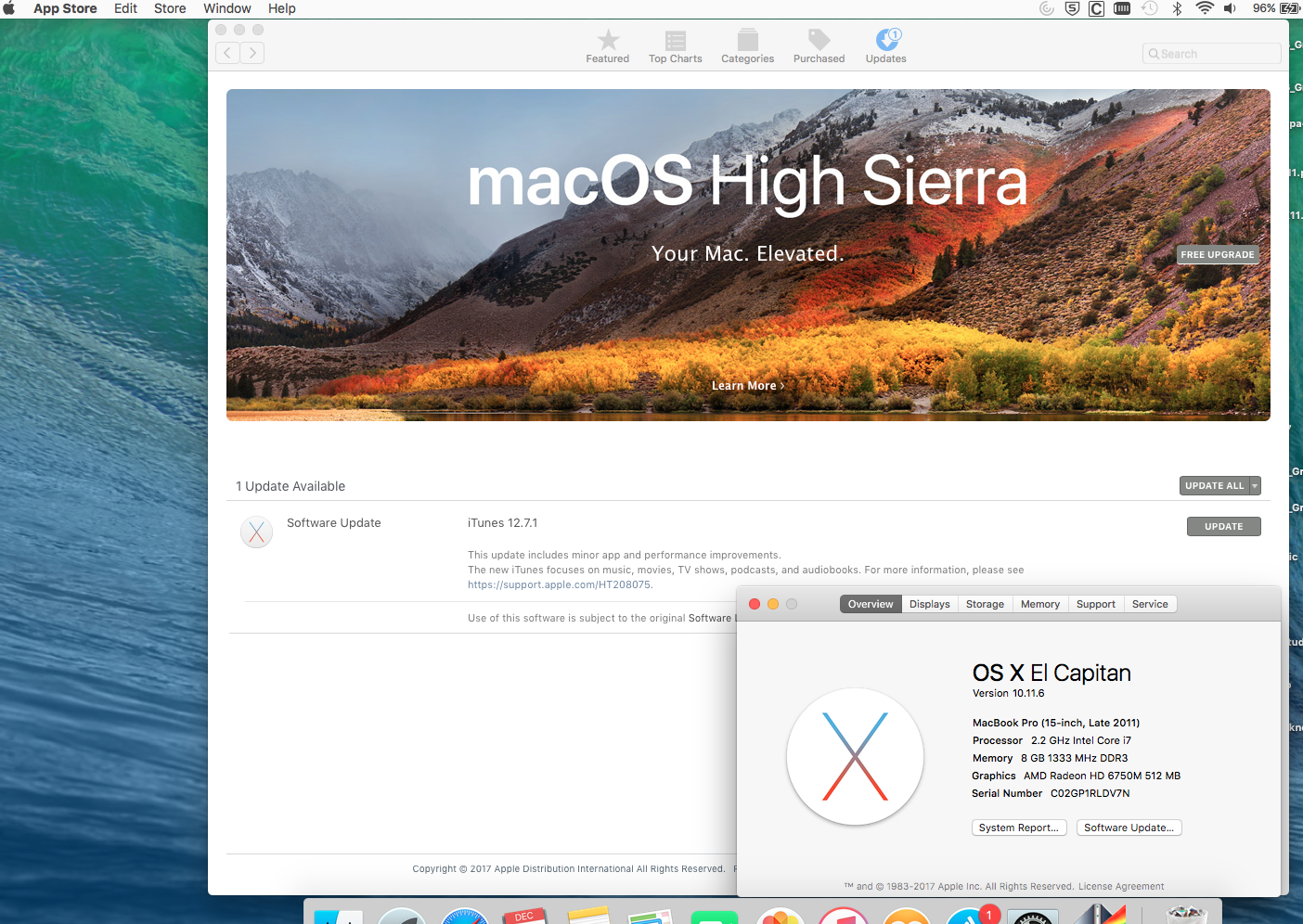Screen dimensions: 1303x924
Task: Select the Overview tab
Action: 871,604
